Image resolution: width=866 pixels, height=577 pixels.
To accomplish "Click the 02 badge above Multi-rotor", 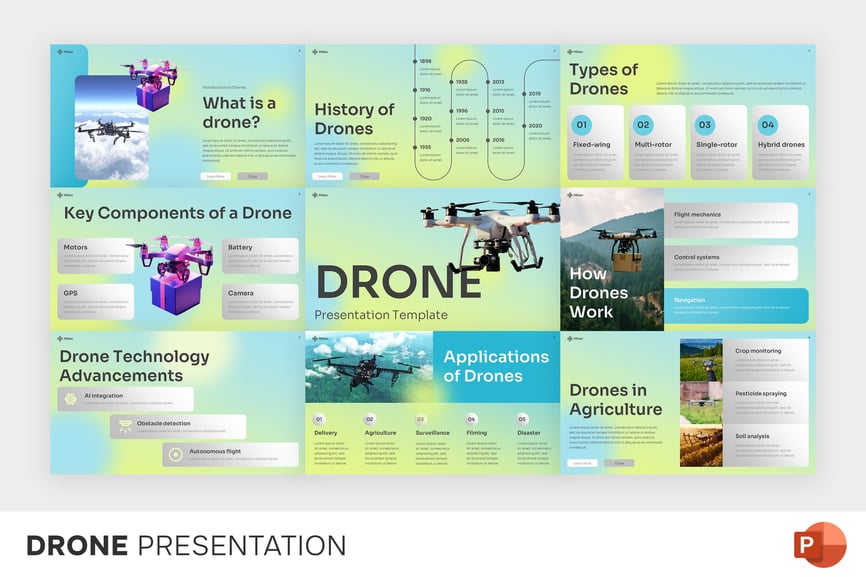I will click(643, 125).
